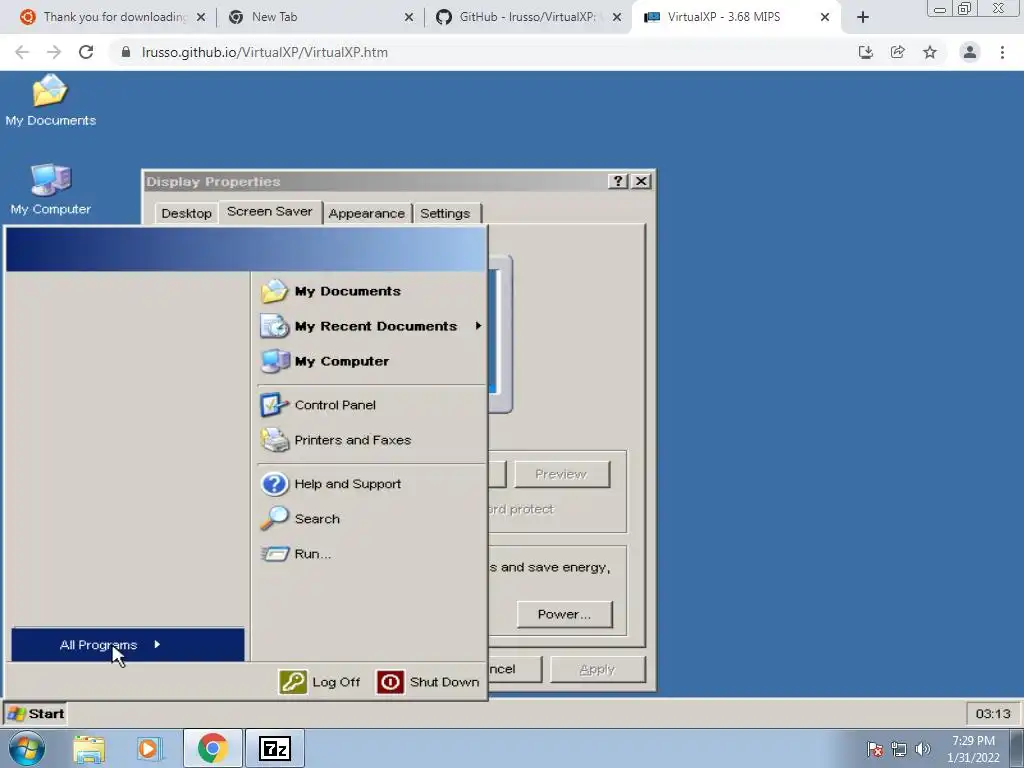
Task: Click the address bar URL
Action: (264, 52)
